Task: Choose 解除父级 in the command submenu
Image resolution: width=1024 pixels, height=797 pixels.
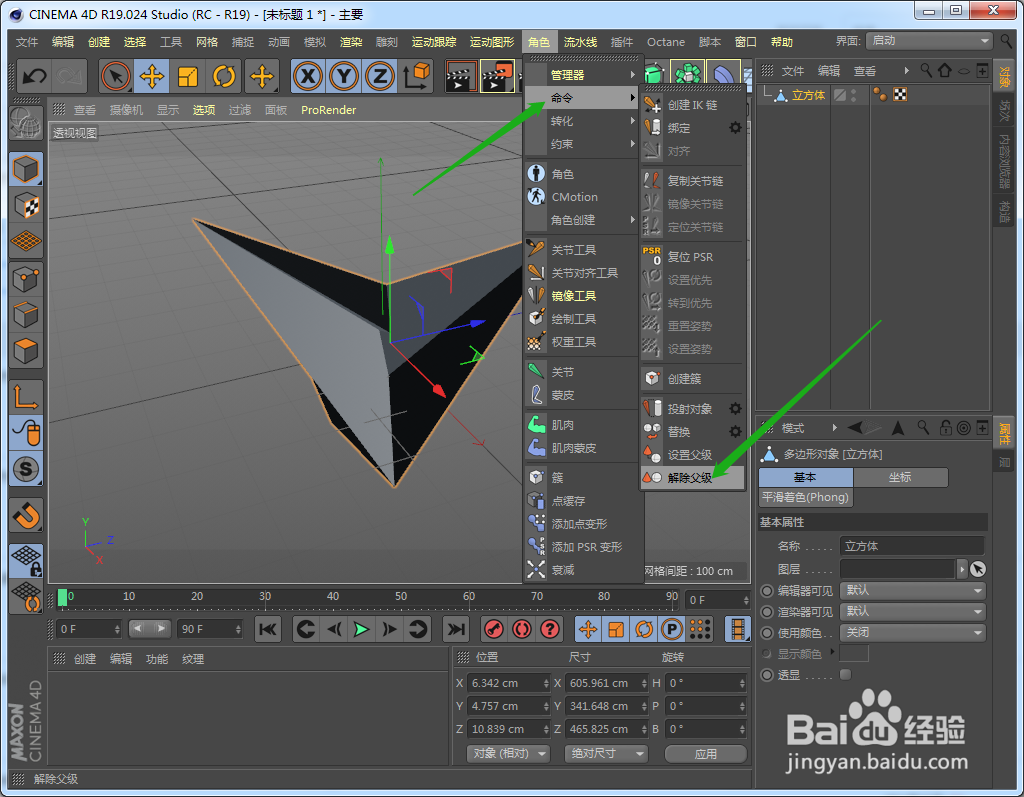Action: pyautogui.click(x=692, y=478)
